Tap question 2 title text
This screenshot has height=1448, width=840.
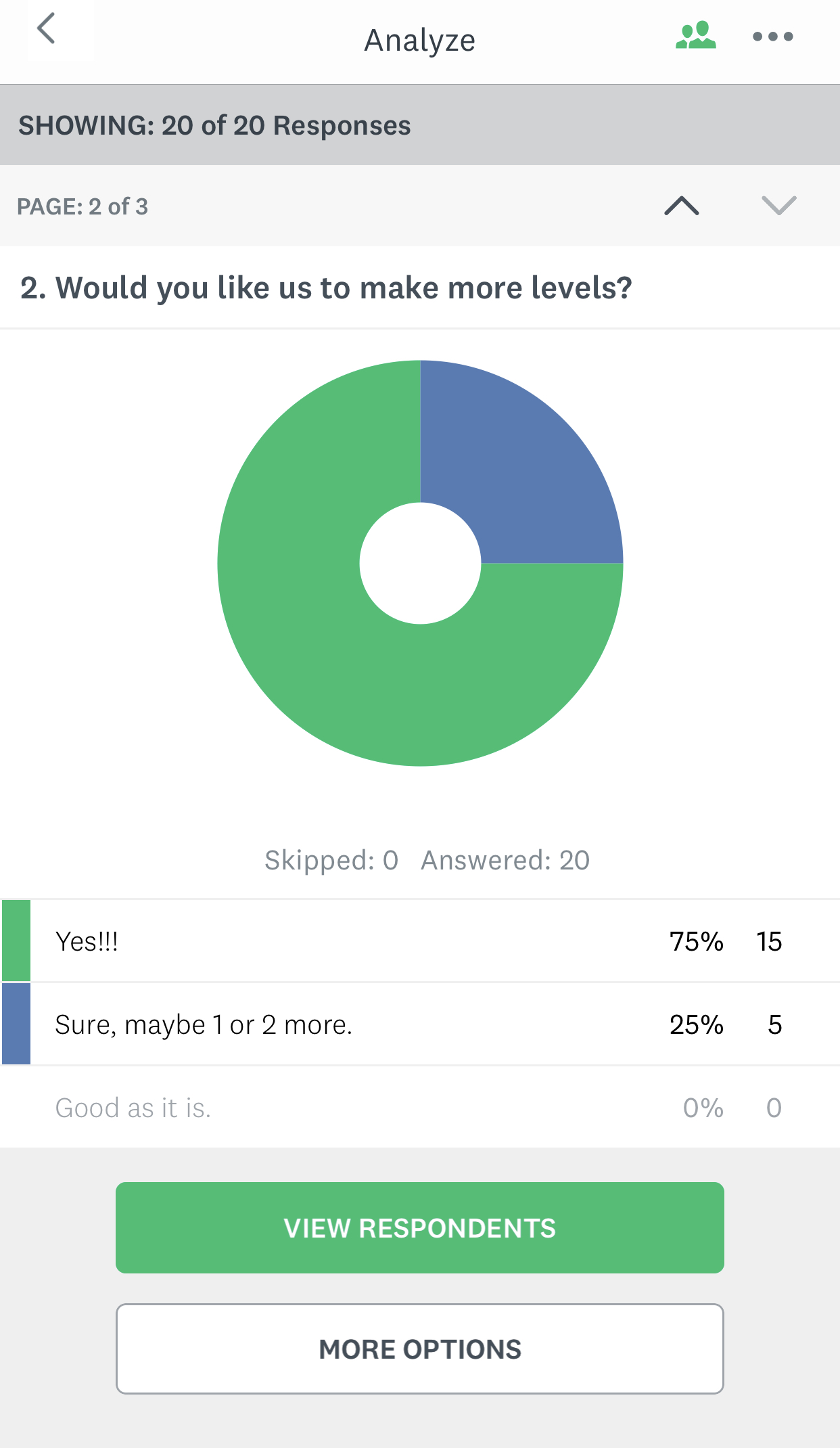coord(326,288)
